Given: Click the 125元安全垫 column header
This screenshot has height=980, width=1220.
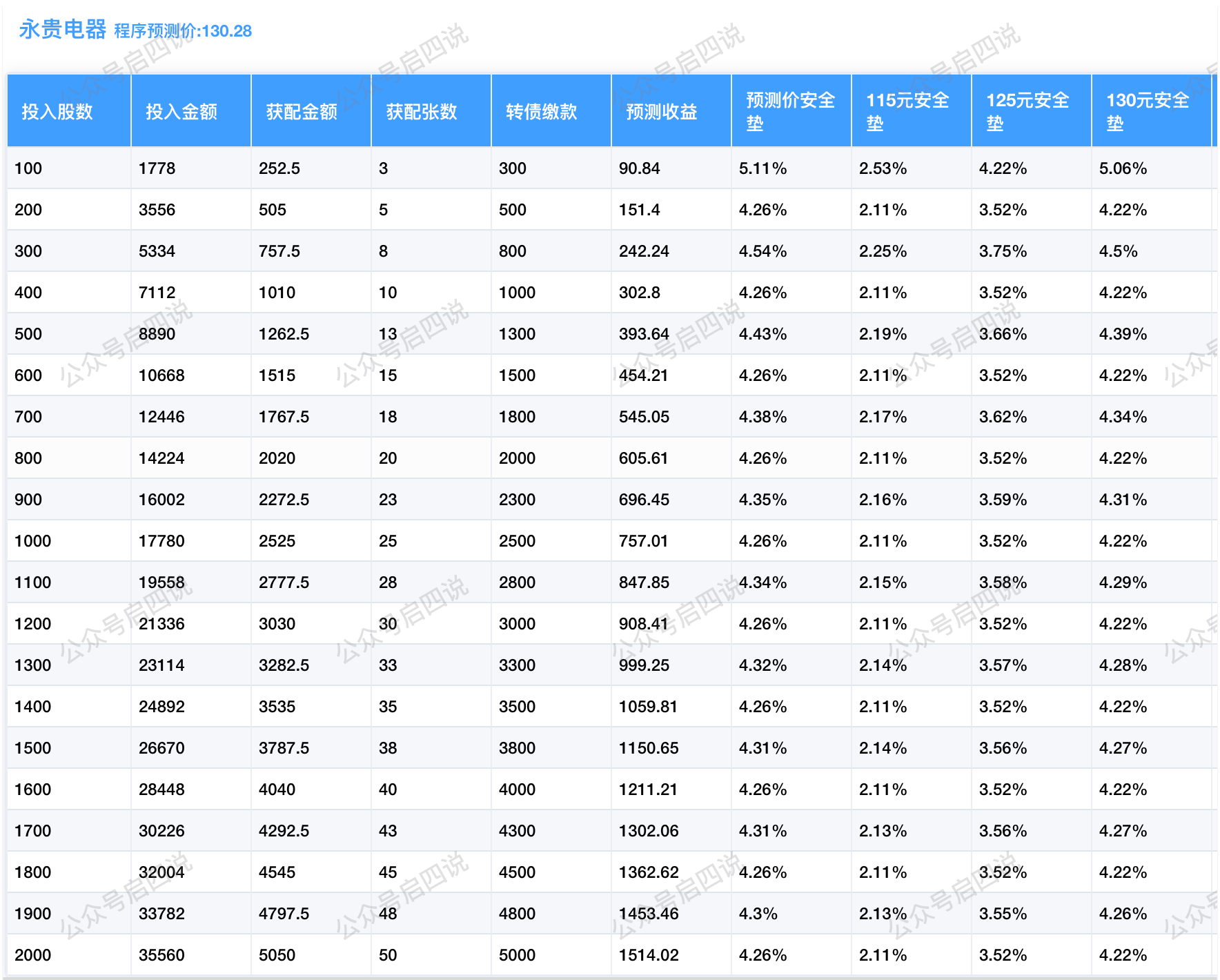Looking at the screenshot, I should (x=1027, y=111).
